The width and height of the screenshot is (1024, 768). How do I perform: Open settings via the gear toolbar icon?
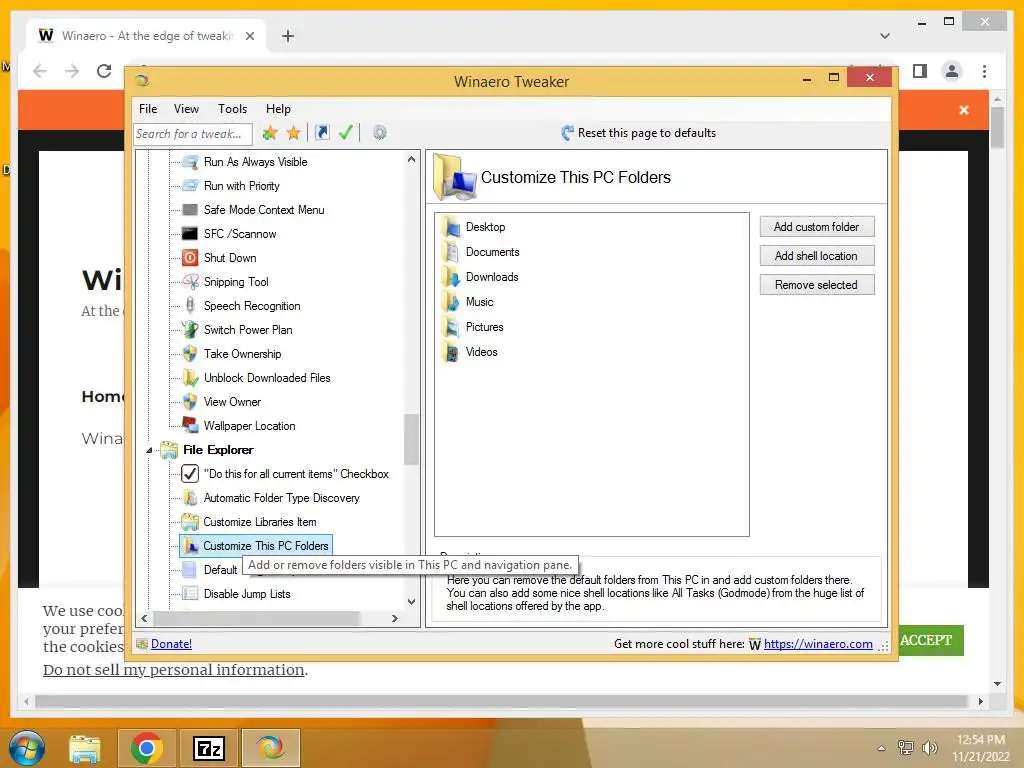(x=379, y=133)
